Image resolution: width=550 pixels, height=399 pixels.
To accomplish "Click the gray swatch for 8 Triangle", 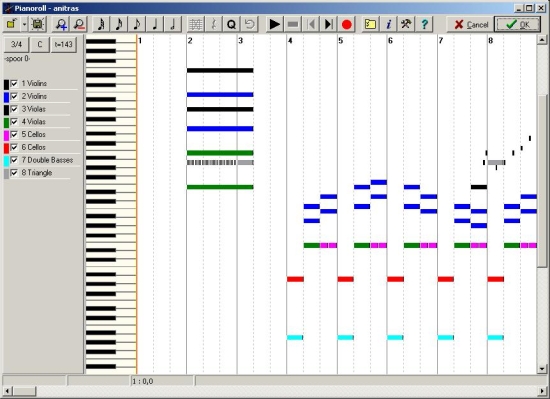I will (6, 174).
